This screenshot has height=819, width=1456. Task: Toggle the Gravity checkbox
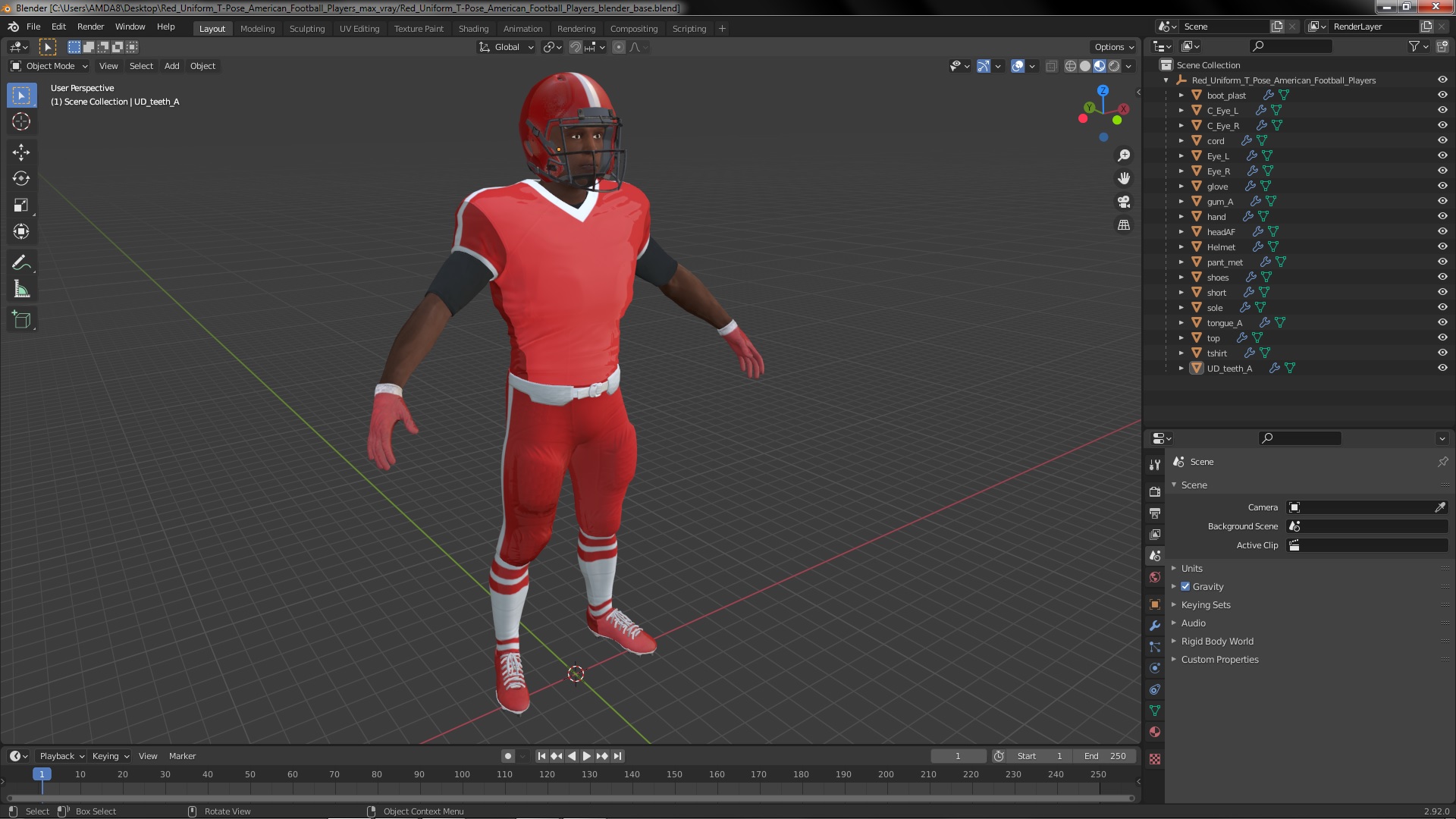1185,586
